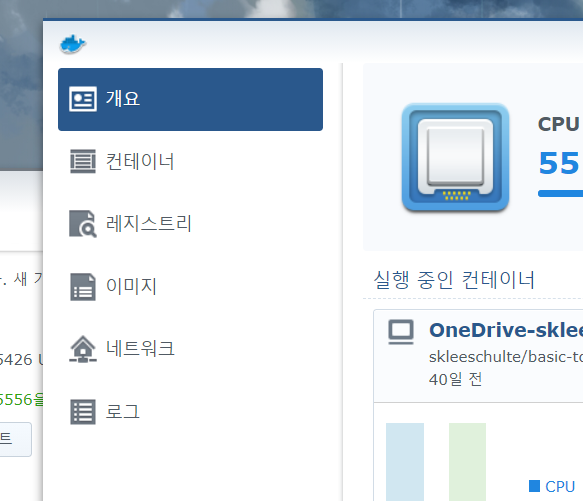Image resolution: width=583 pixels, height=501 pixels.
Task: Click the CPU usage percentage value 55
Action: click(559, 163)
